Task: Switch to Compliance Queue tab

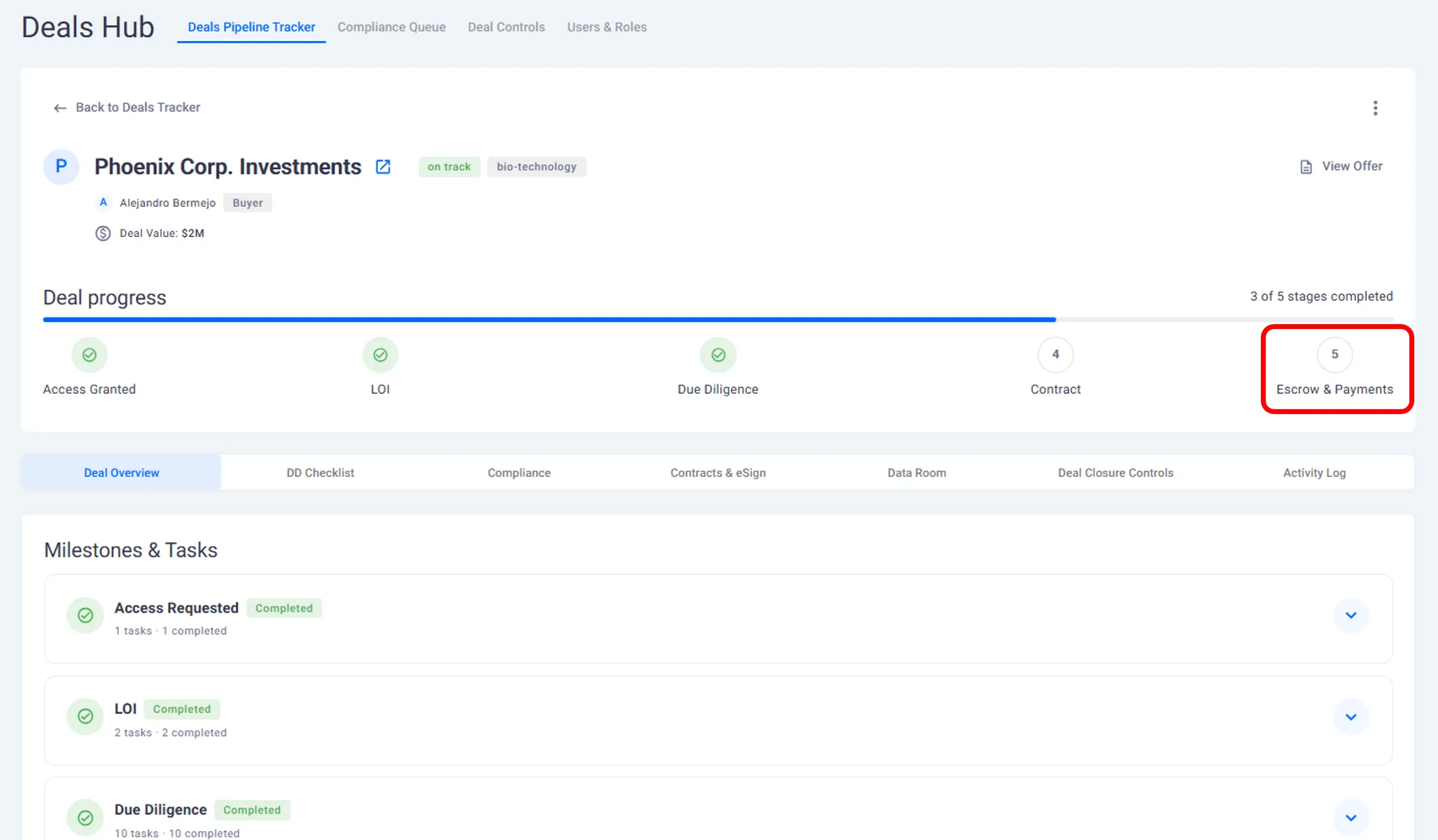Action: coord(391,27)
